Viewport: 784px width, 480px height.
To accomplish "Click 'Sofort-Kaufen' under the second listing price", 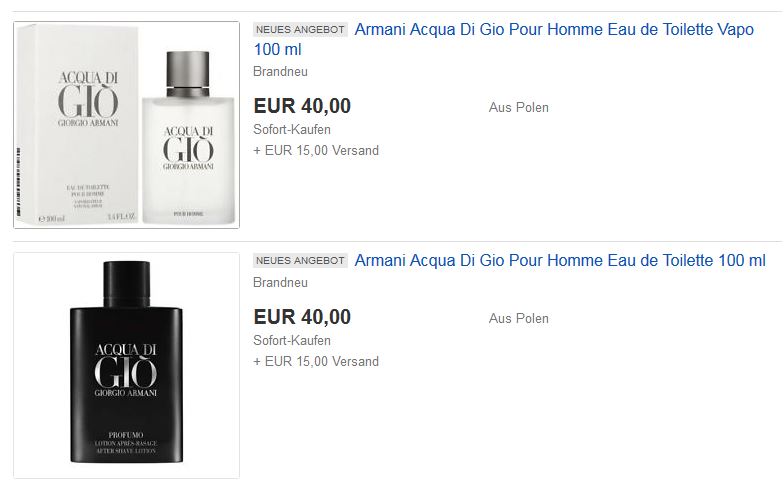I will pos(292,340).
